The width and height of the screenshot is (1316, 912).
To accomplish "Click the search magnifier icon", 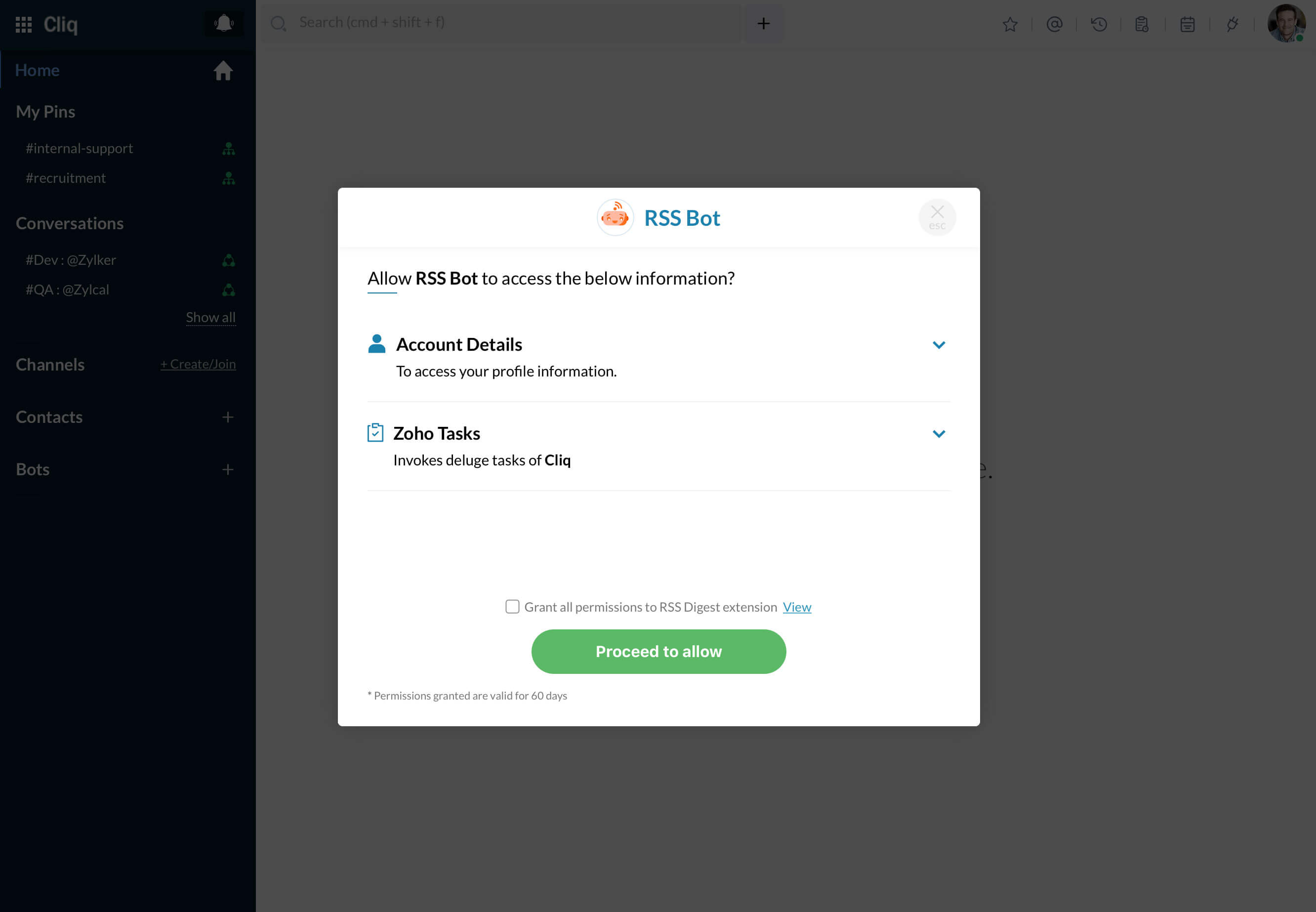I will pyautogui.click(x=278, y=23).
